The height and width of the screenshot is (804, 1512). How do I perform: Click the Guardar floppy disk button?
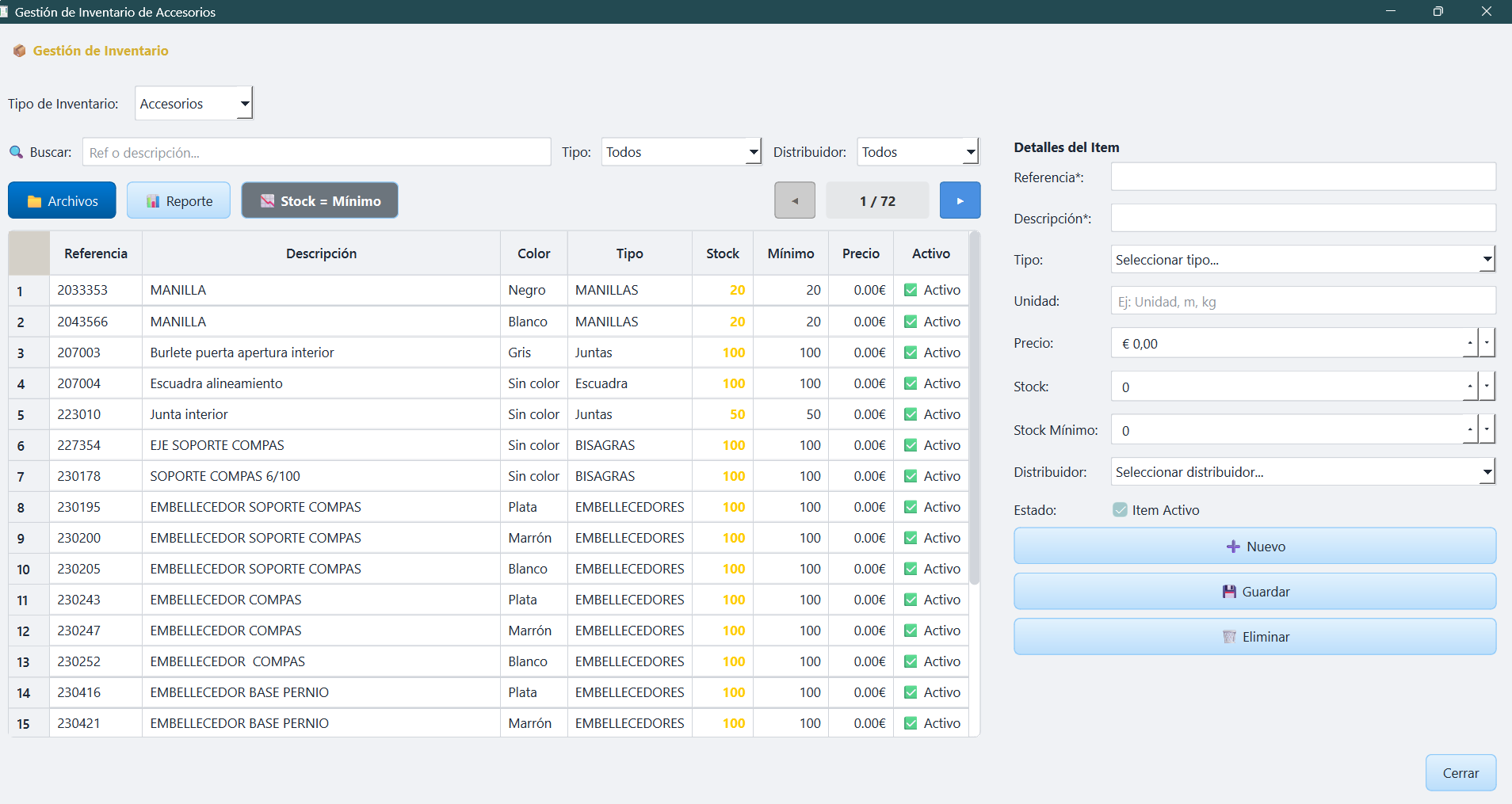click(x=1254, y=592)
